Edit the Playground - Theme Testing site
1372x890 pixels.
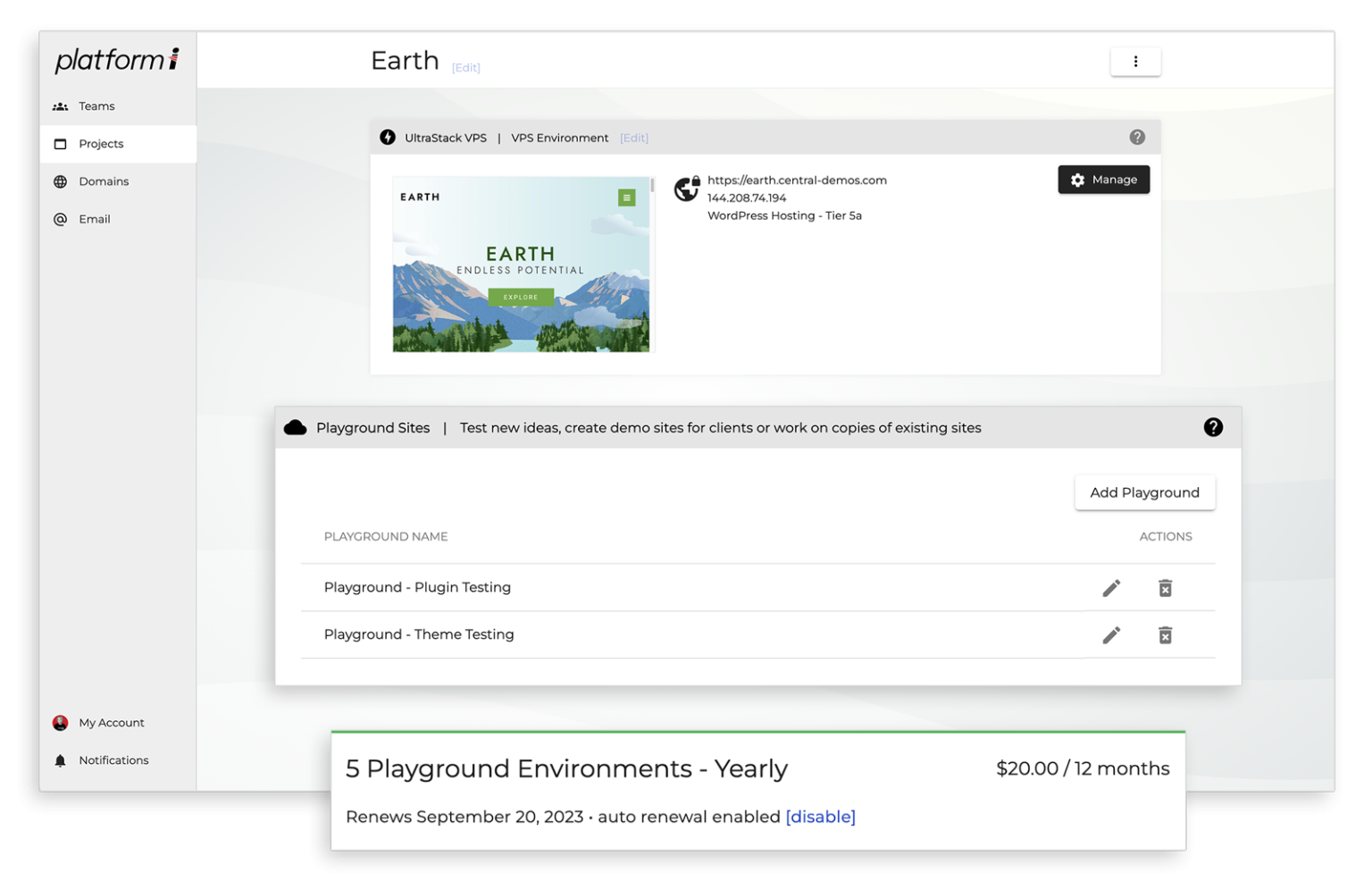coord(1111,634)
